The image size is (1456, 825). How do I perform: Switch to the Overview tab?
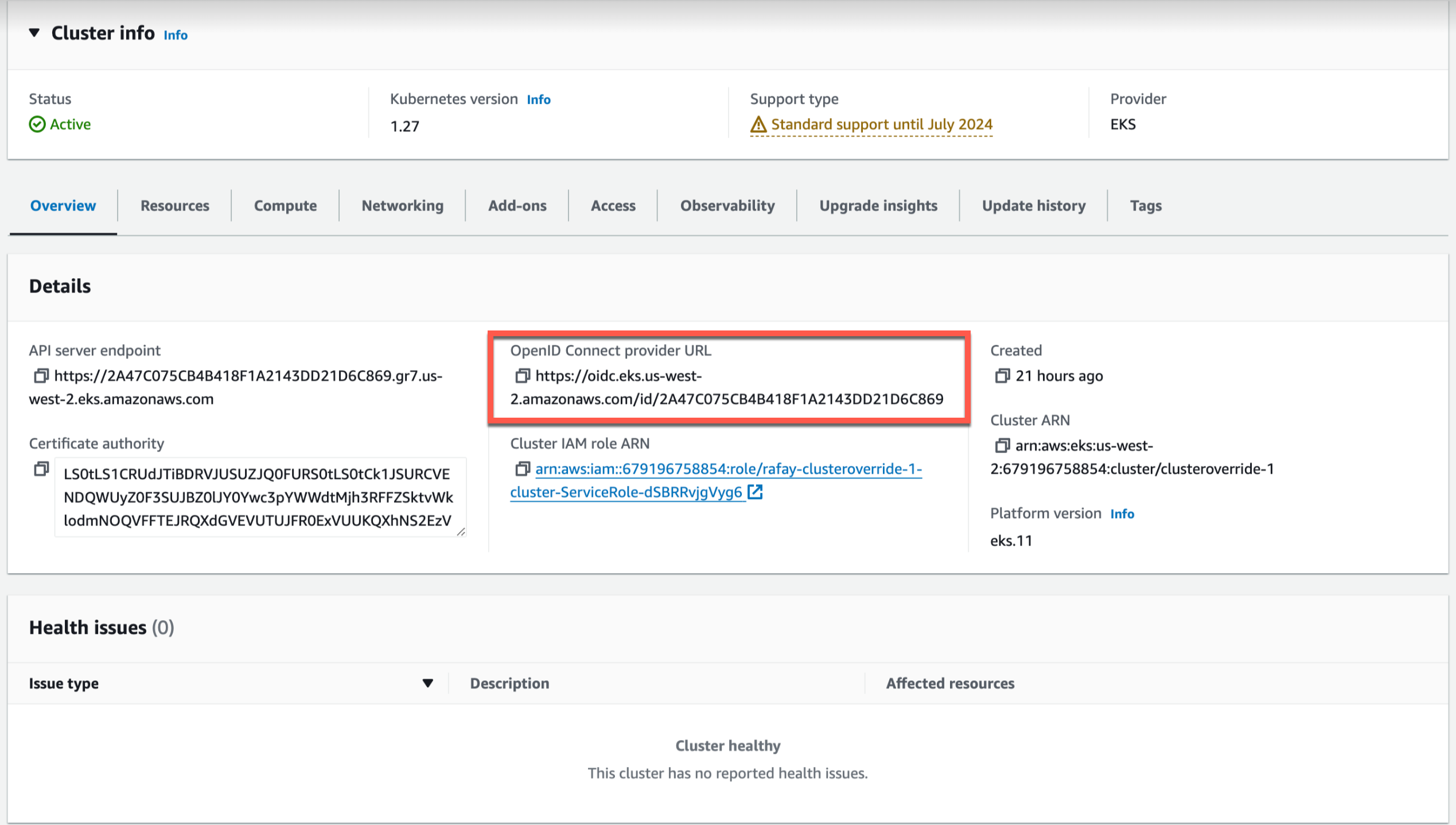click(63, 205)
